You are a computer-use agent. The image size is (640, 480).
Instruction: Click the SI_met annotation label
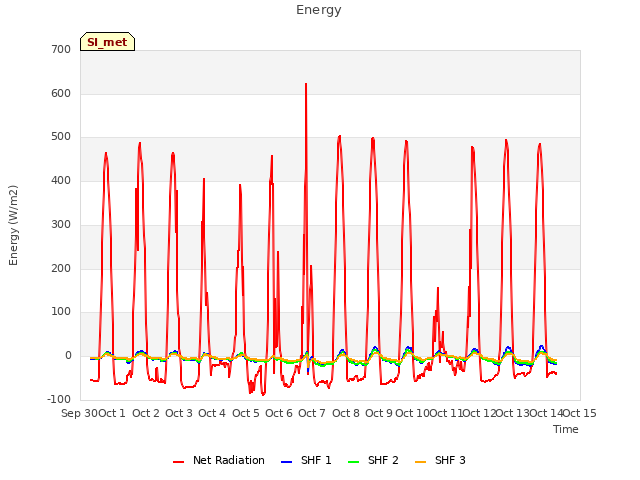(x=107, y=42)
